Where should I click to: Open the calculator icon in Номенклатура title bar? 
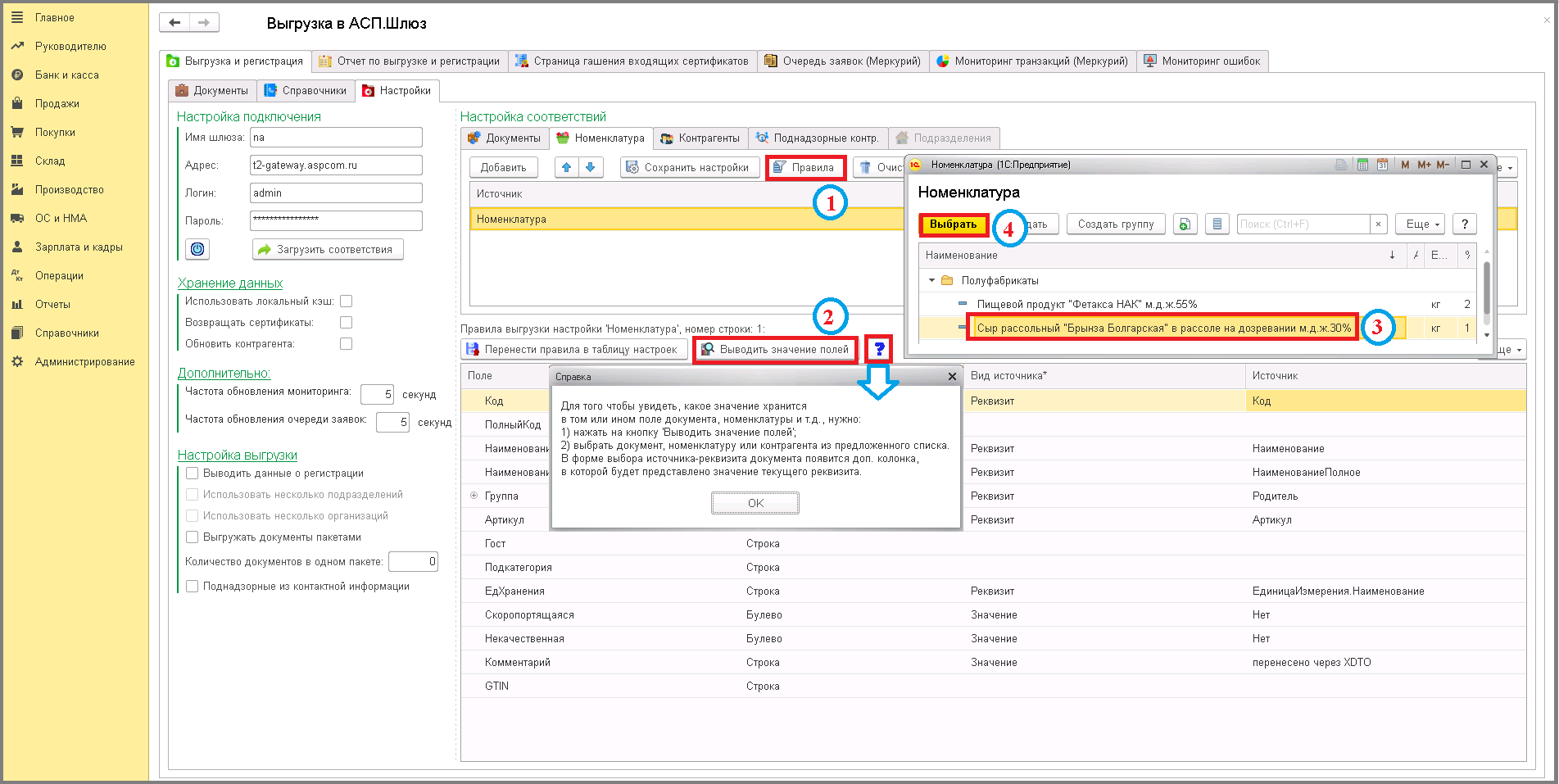1362,165
